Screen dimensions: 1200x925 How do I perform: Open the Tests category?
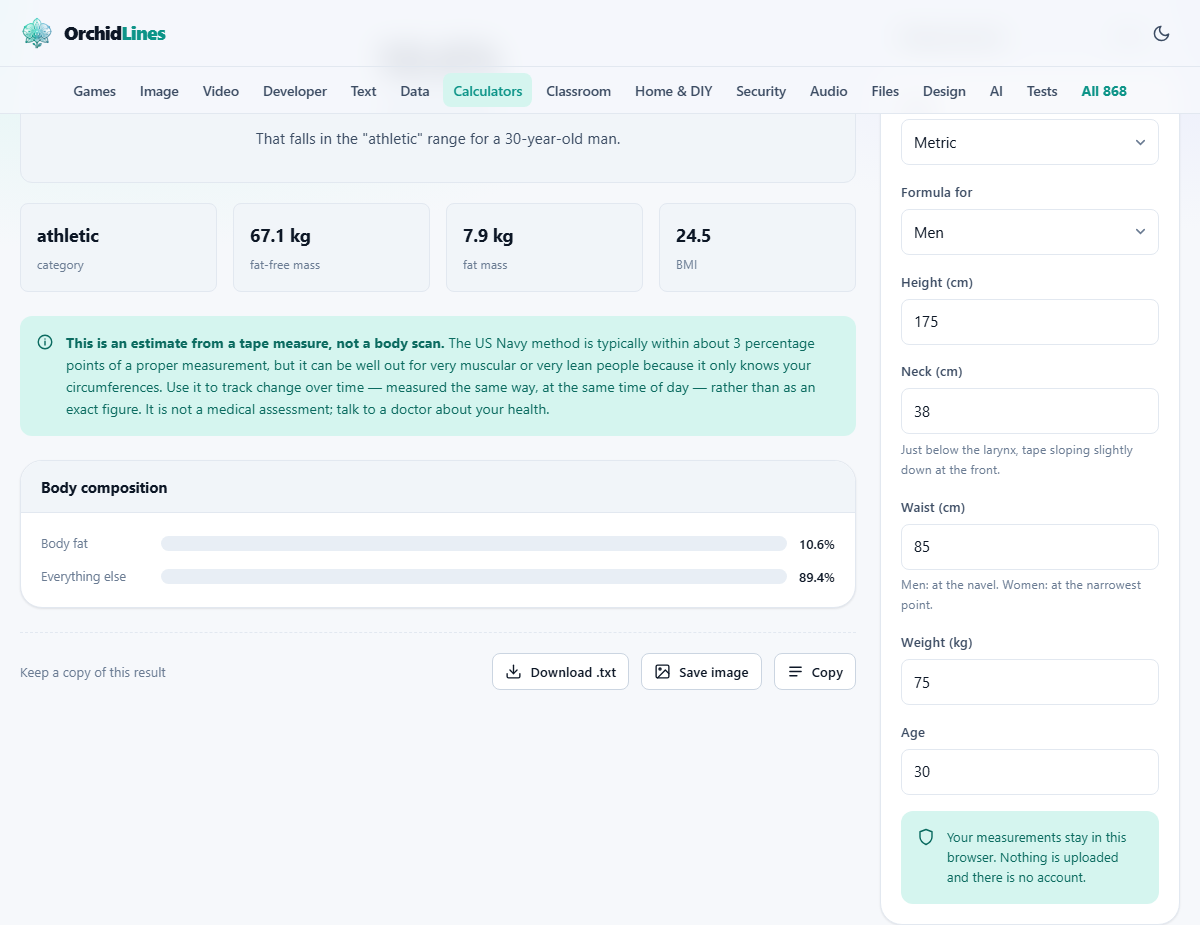(1042, 91)
